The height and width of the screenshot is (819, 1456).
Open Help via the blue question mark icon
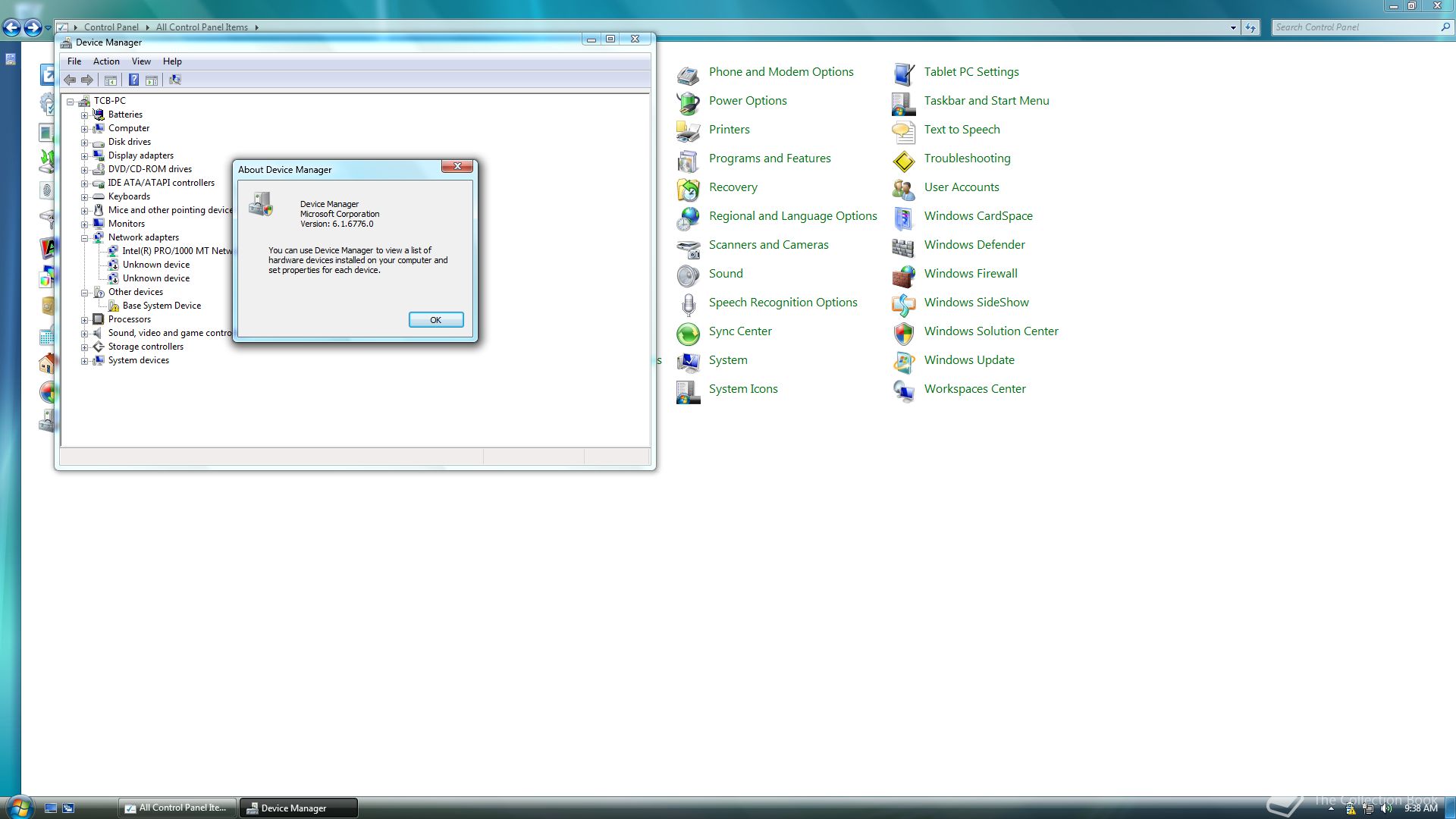click(133, 80)
